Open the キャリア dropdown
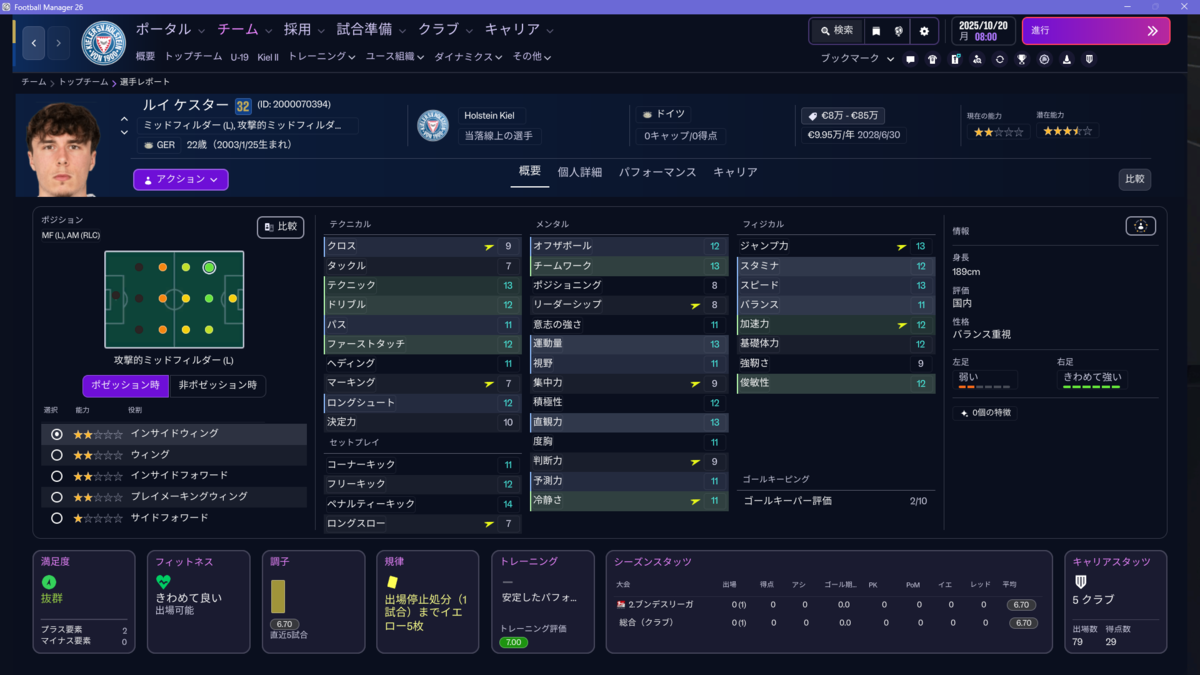 (x=519, y=30)
